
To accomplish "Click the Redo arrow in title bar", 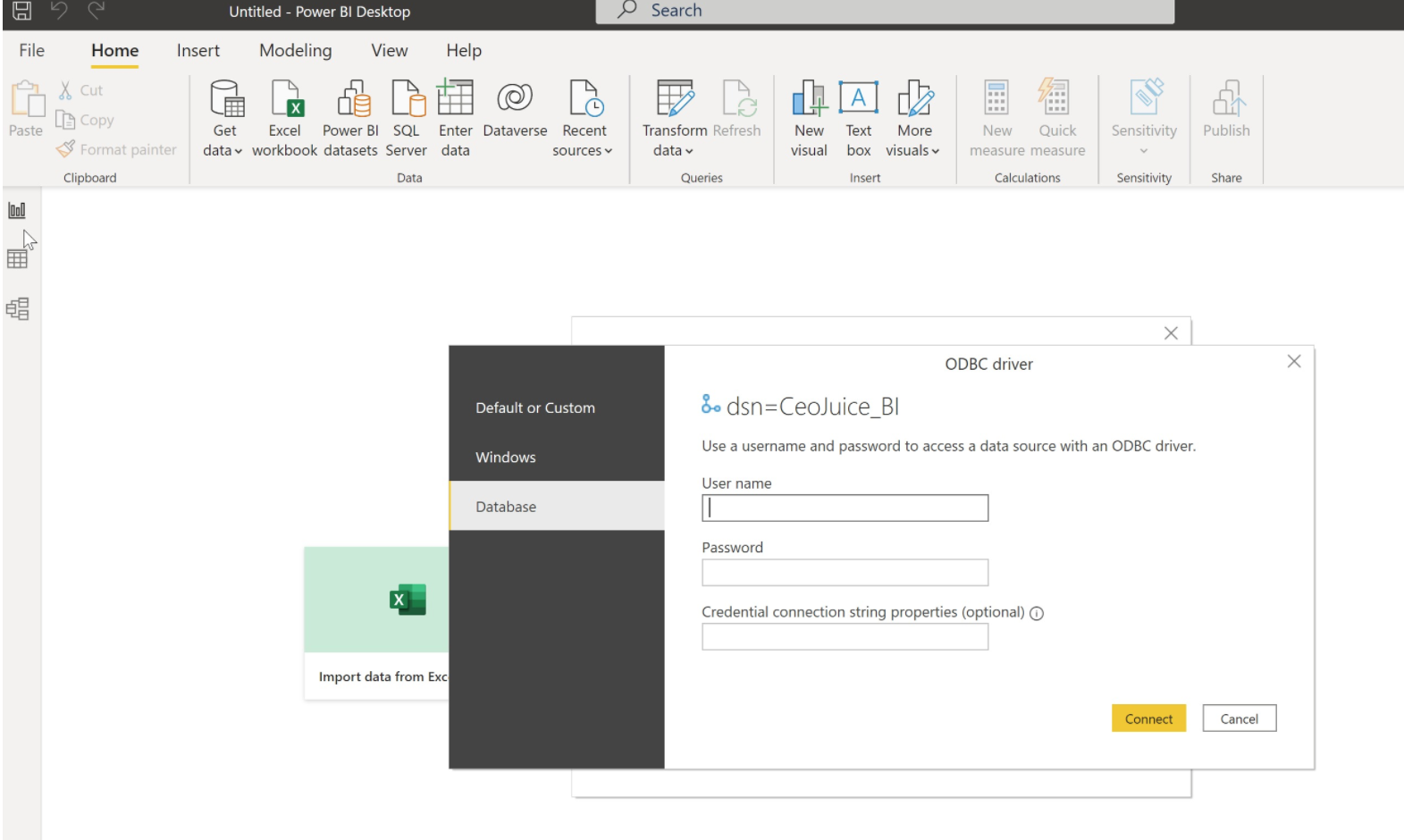I will pos(97,11).
